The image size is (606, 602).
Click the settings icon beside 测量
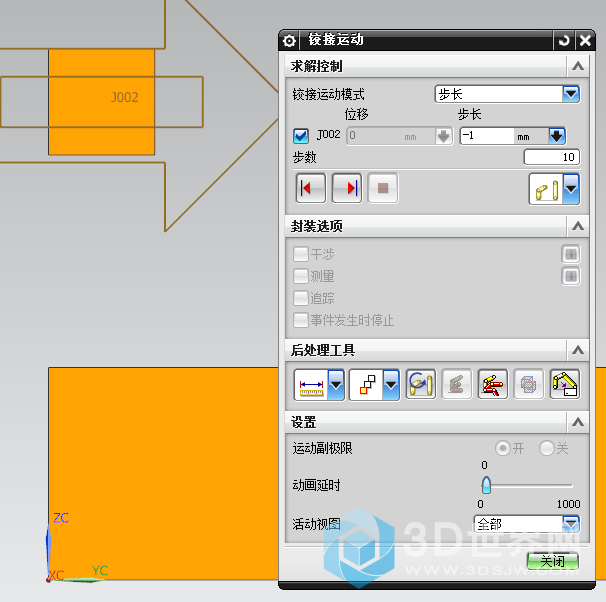tap(570, 276)
